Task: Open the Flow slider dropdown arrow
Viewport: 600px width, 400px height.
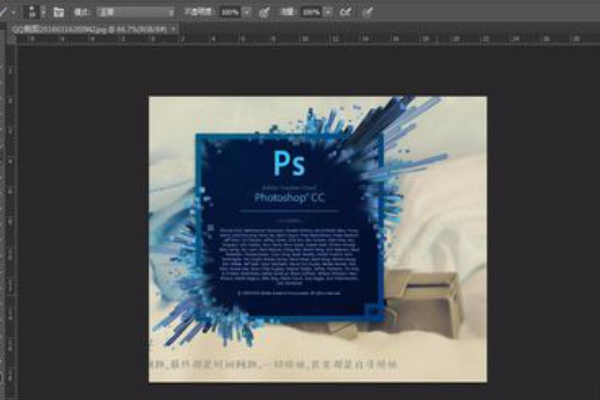Action: [328, 12]
